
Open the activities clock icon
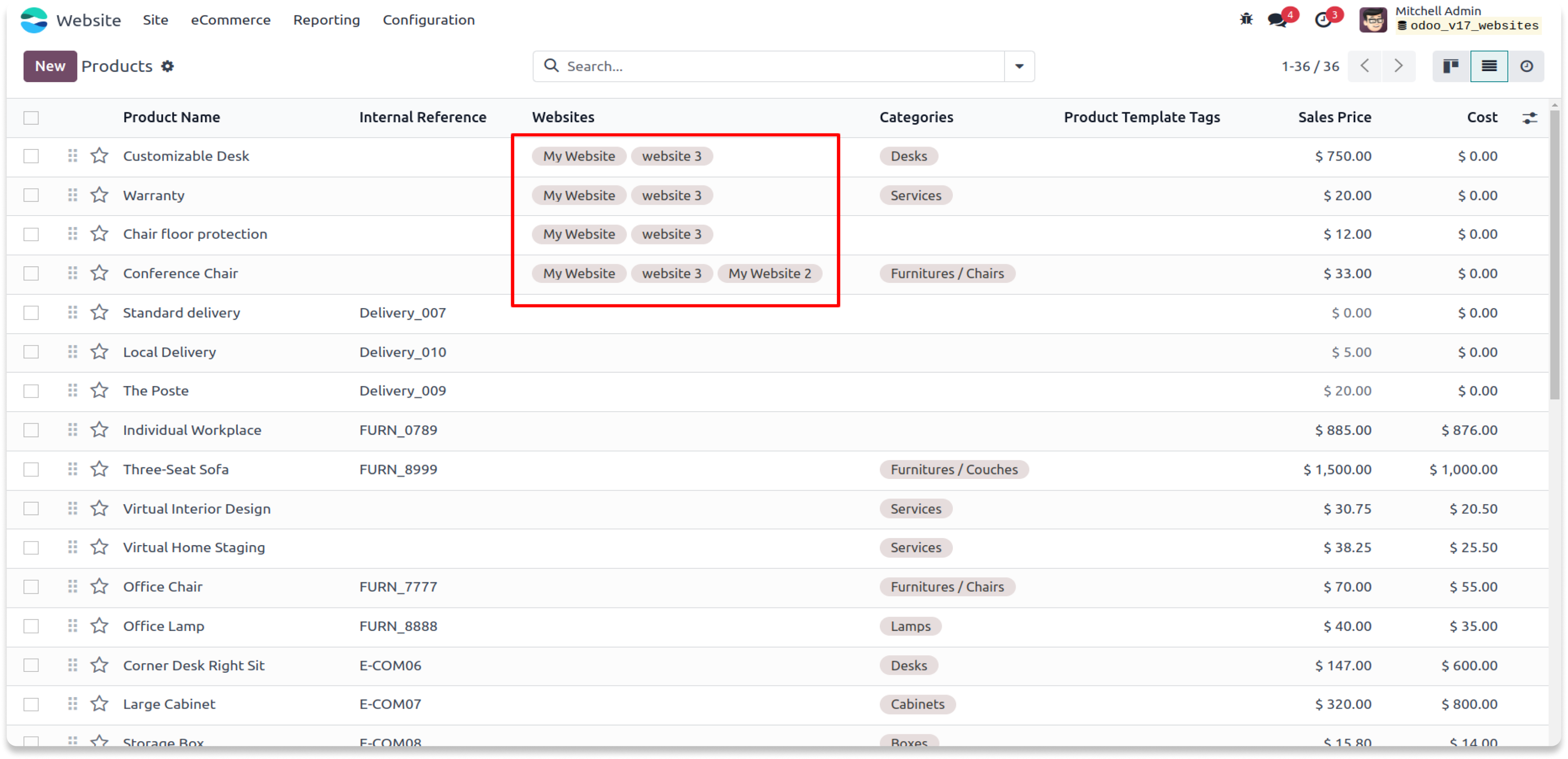(1323, 19)
